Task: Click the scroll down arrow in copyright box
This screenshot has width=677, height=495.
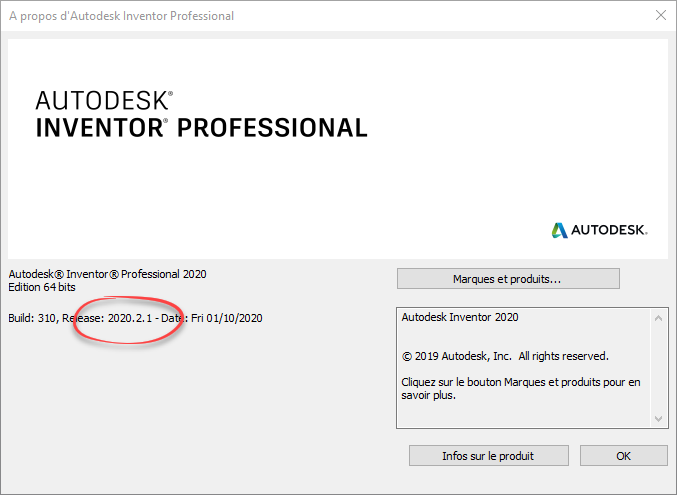Action: point(658,418)
